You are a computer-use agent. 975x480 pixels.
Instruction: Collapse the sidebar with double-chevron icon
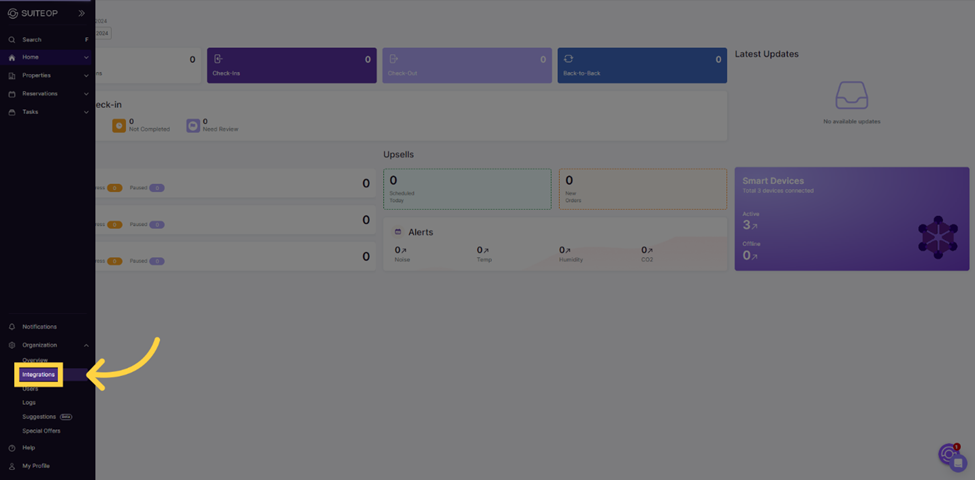coord(82,13)
